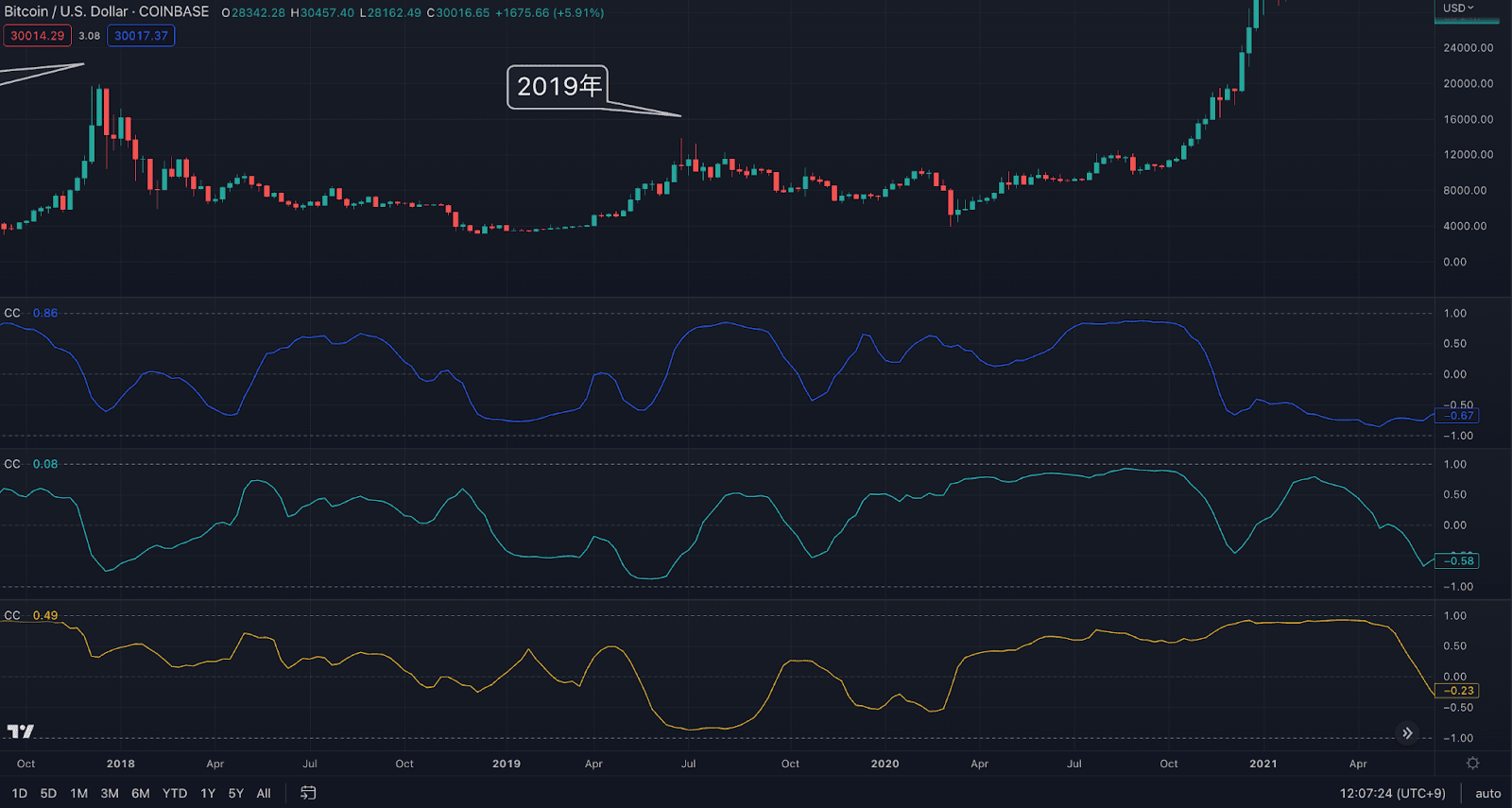
Task: Switch to YTD time range
Action: click(175, 793)
